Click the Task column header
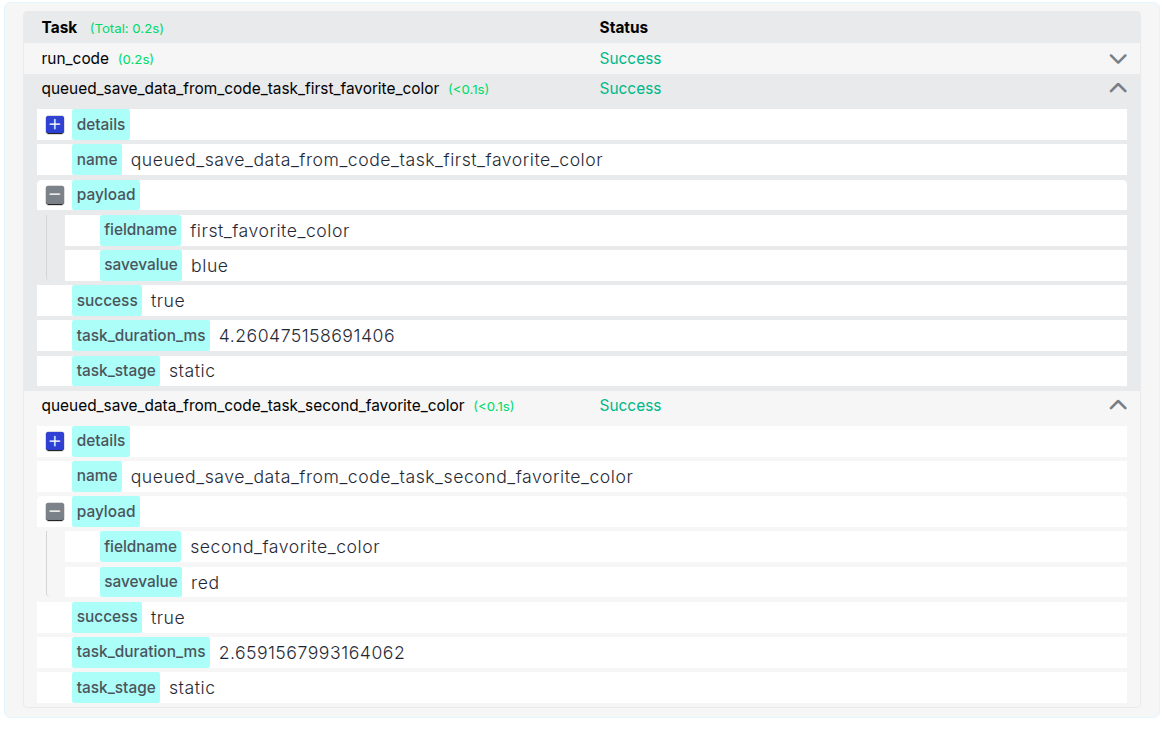This screenshot has height=745, width=1163. (x=59, y=28)
